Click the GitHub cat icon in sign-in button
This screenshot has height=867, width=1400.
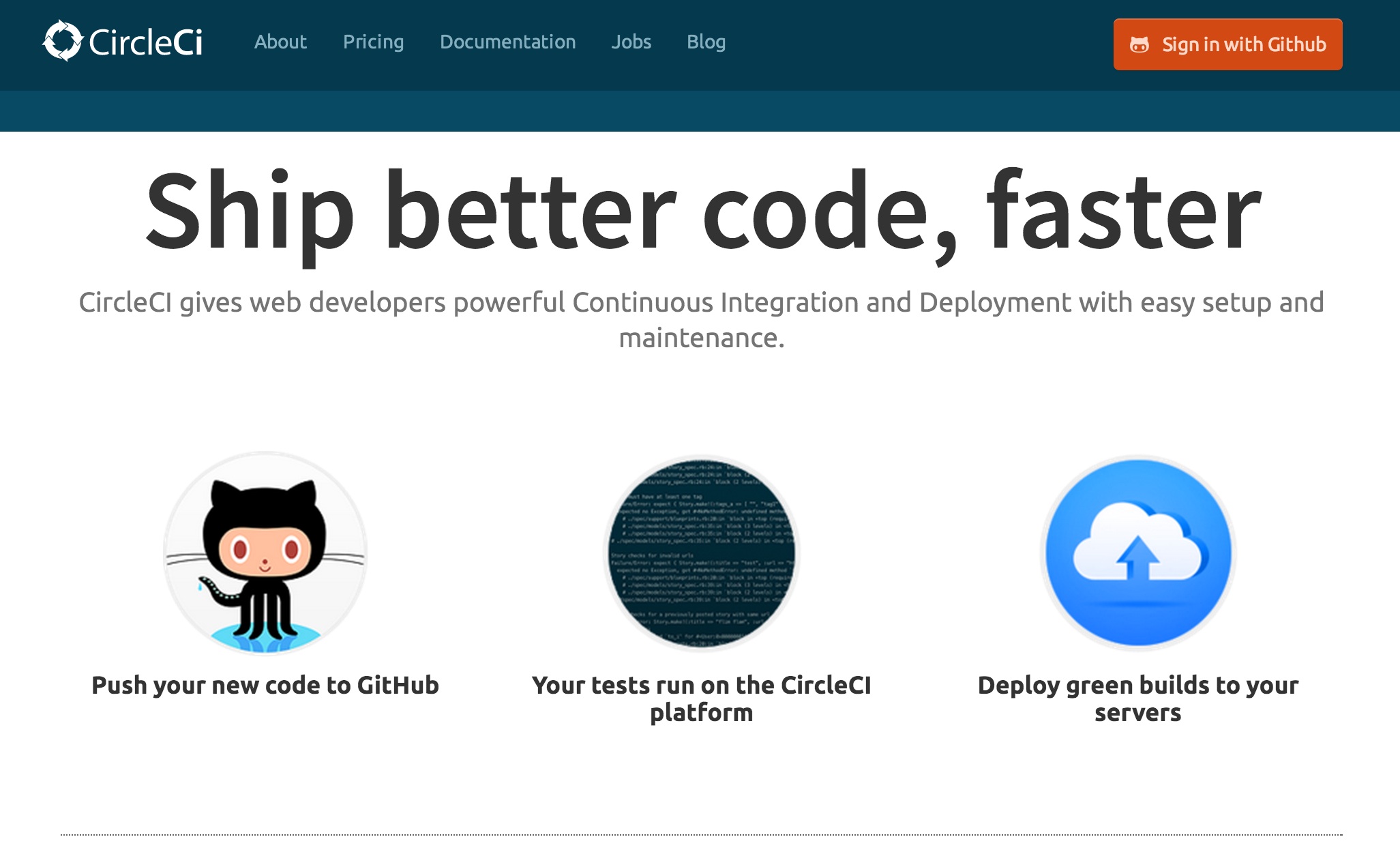(x=1139, y=45)
